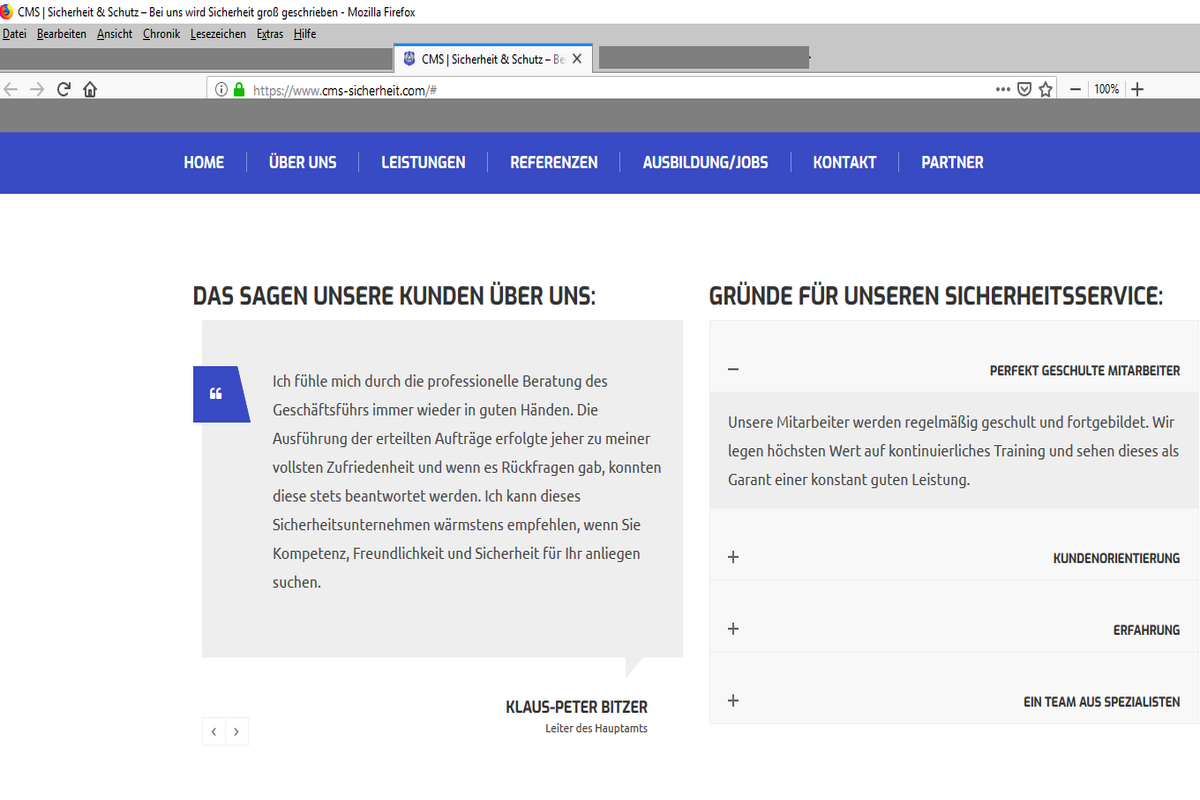Go to the Firefox home page icon
The image size is (1200, 800).
point(90,89)
